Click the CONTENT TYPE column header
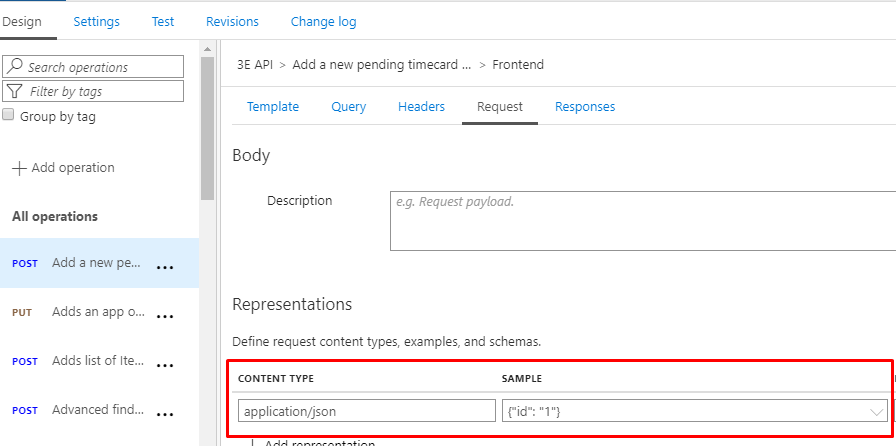 coord(276,379)
